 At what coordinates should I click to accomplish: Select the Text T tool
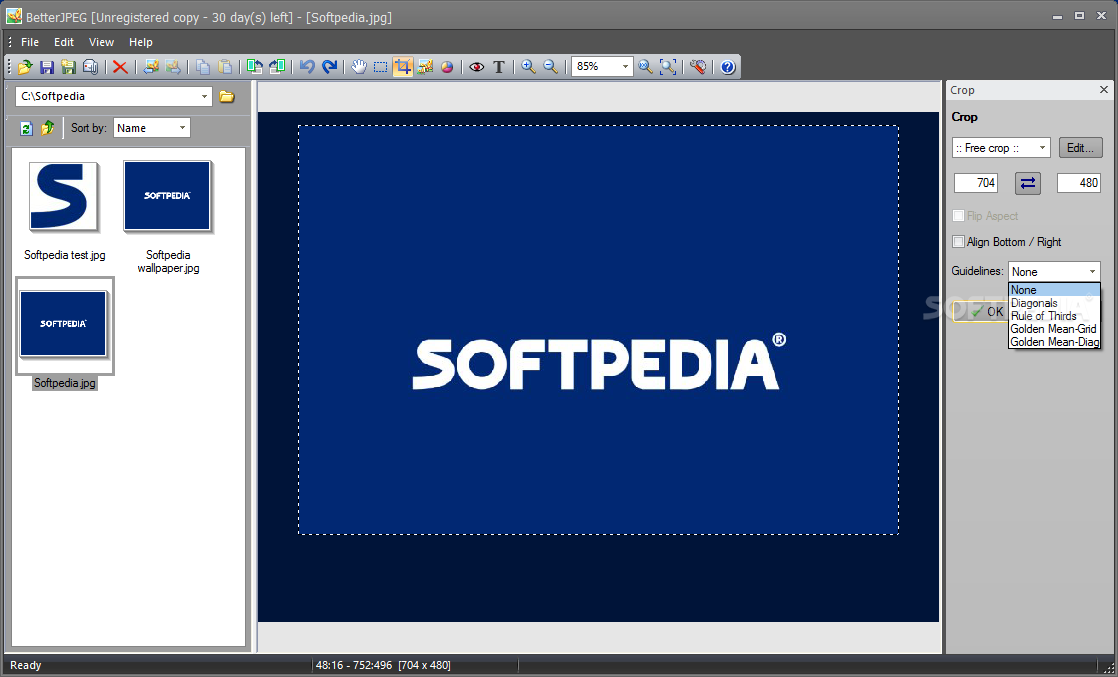[499, 67]
